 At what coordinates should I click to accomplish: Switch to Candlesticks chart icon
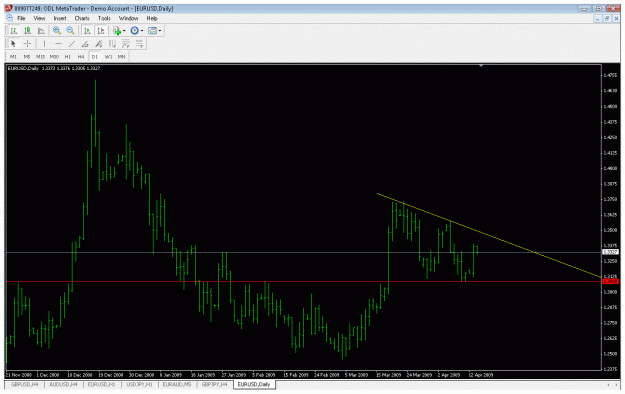click(x=28, y=31)
